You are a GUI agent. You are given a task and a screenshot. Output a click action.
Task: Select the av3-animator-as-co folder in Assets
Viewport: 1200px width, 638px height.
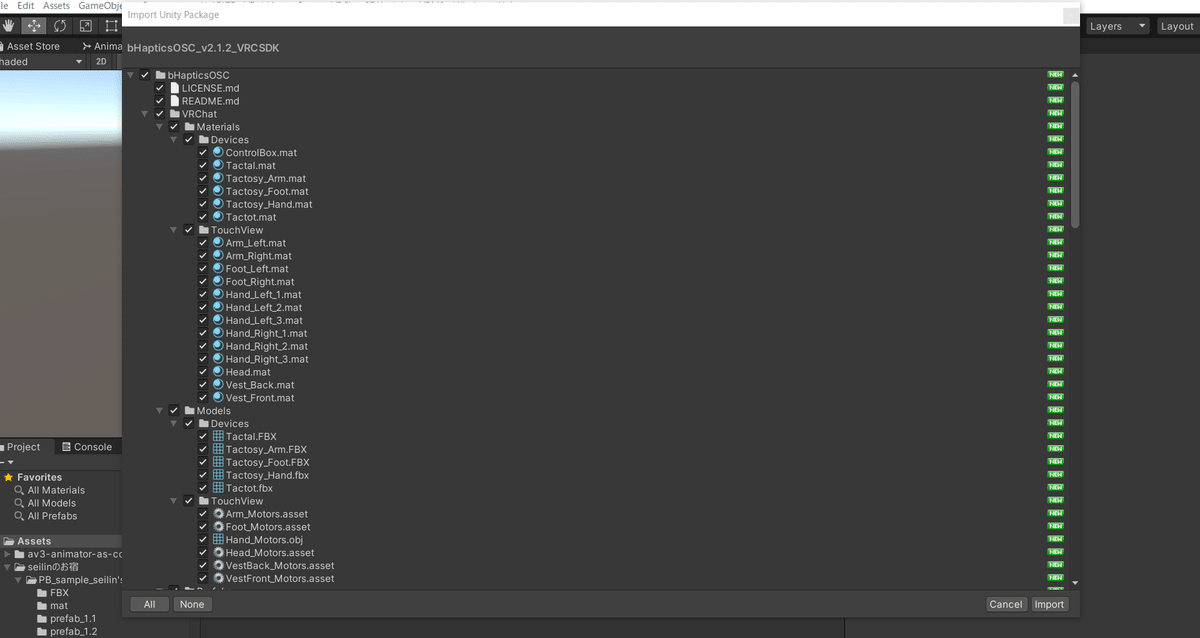[x=74, y=554]
